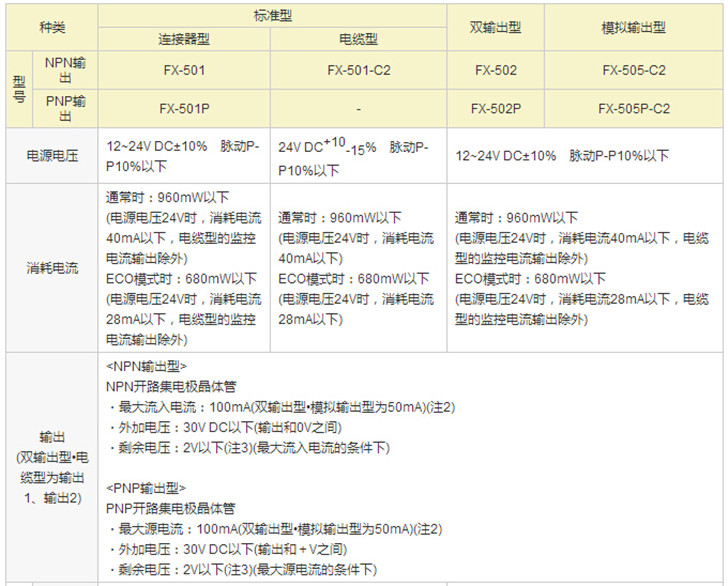
Task: Select model FX-501-C2 cell
Action: [x=358, y=70]
